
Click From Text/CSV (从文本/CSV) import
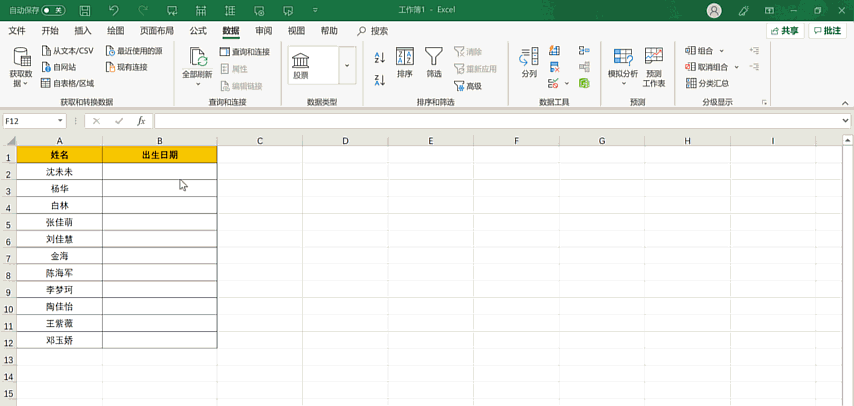(67, 51)
